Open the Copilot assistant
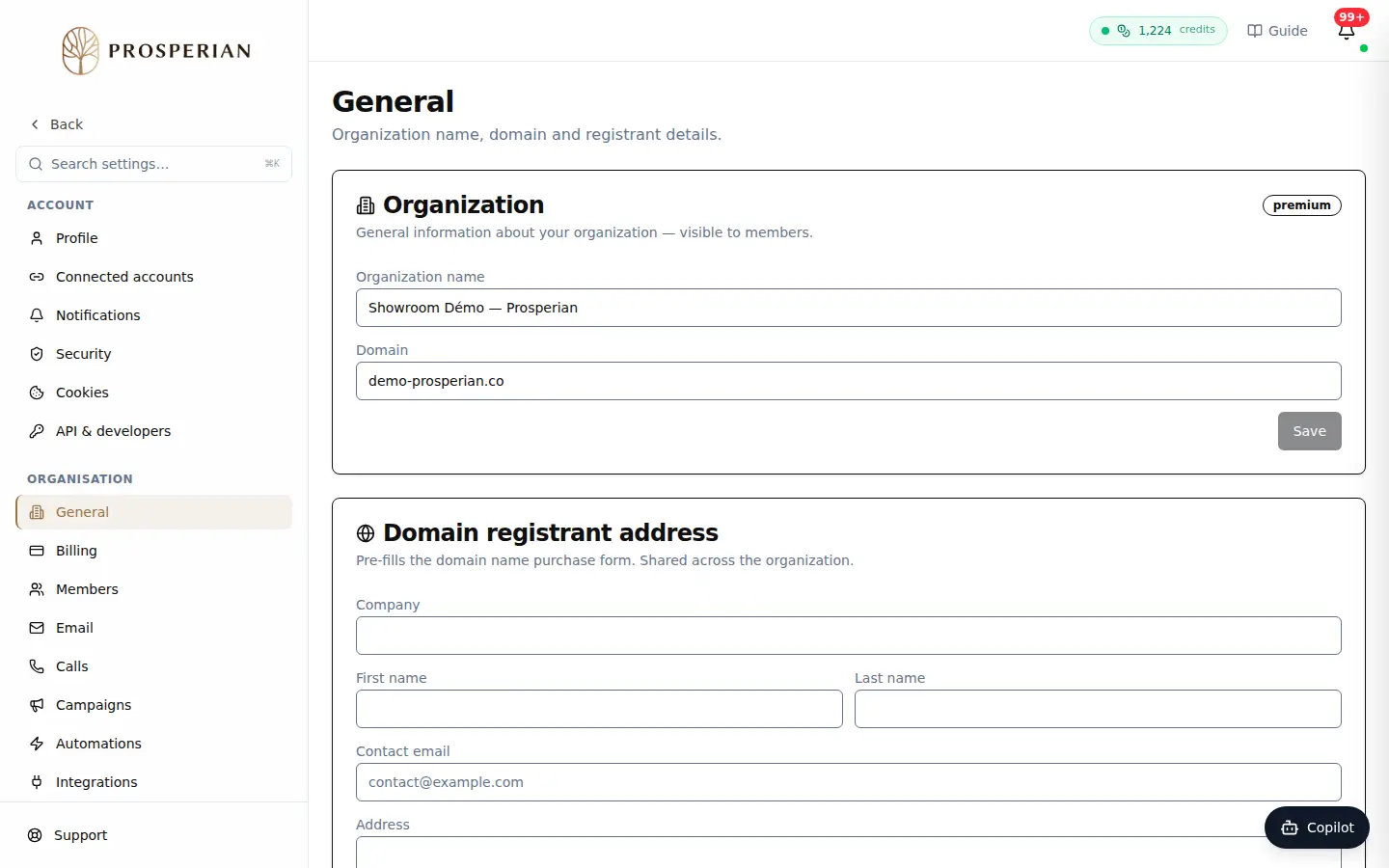1389x868 pixels. (1317, 827)
